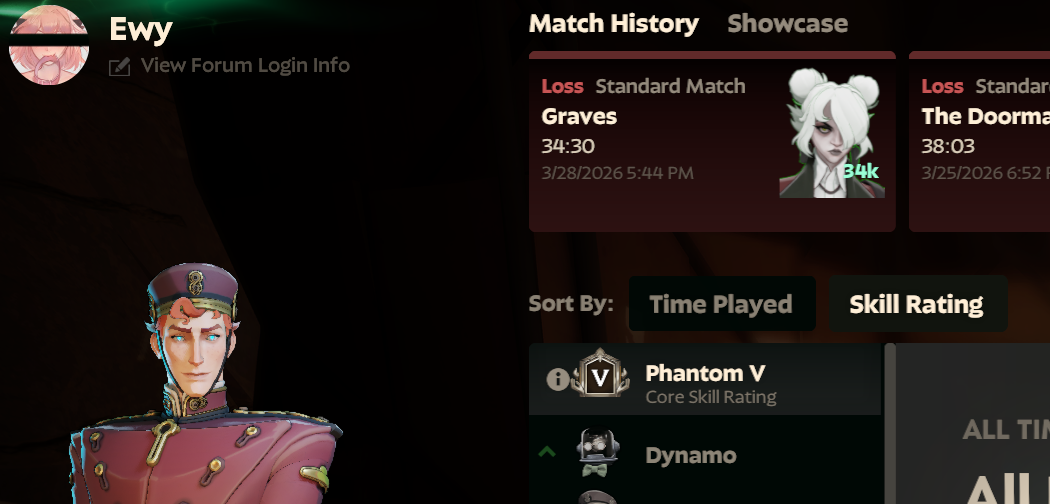Click the partially visible hero icon below Dynamo
Screen dimensions: 1050x504
(x=597, y=497)
